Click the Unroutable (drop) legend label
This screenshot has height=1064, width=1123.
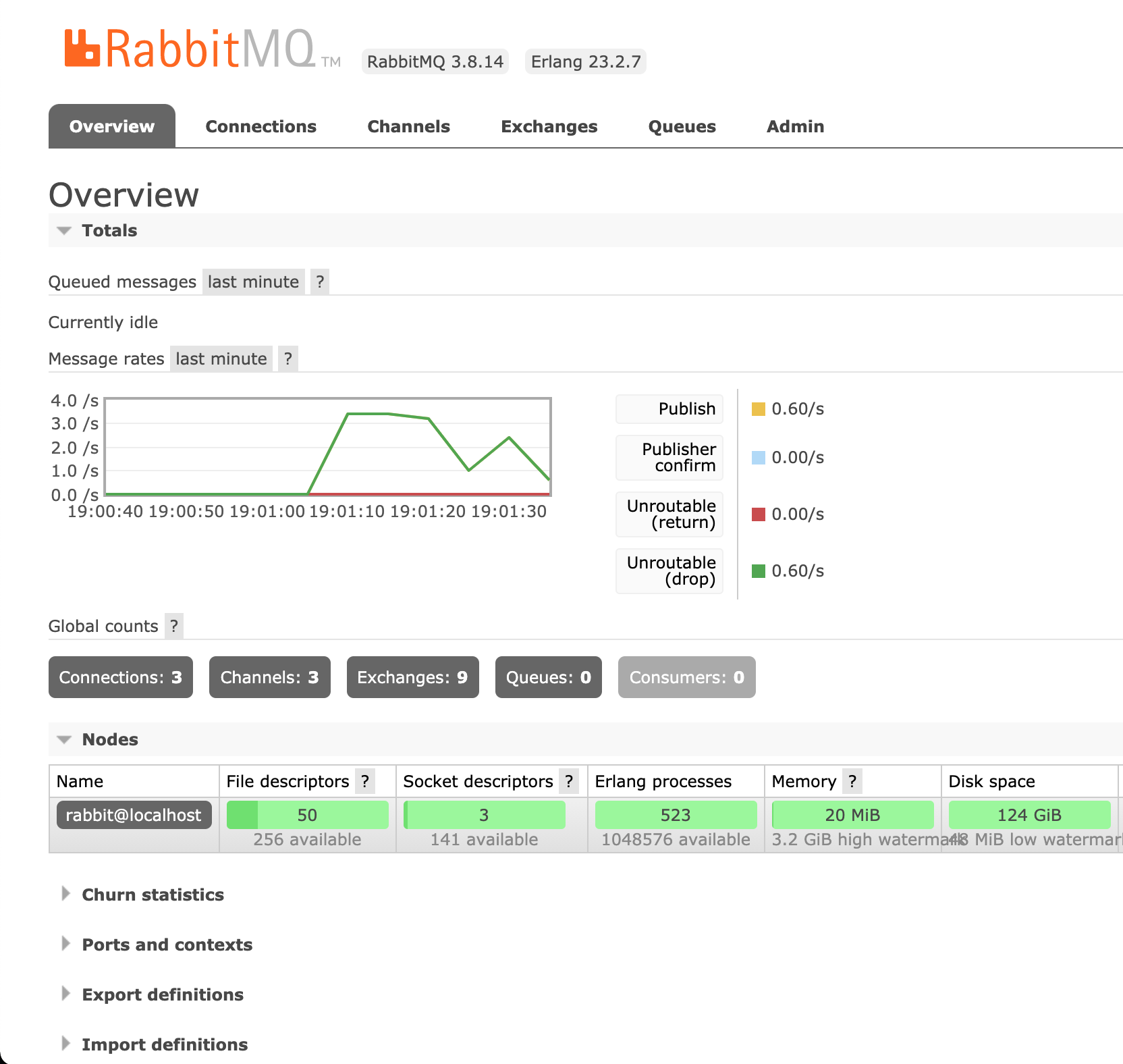669,571
